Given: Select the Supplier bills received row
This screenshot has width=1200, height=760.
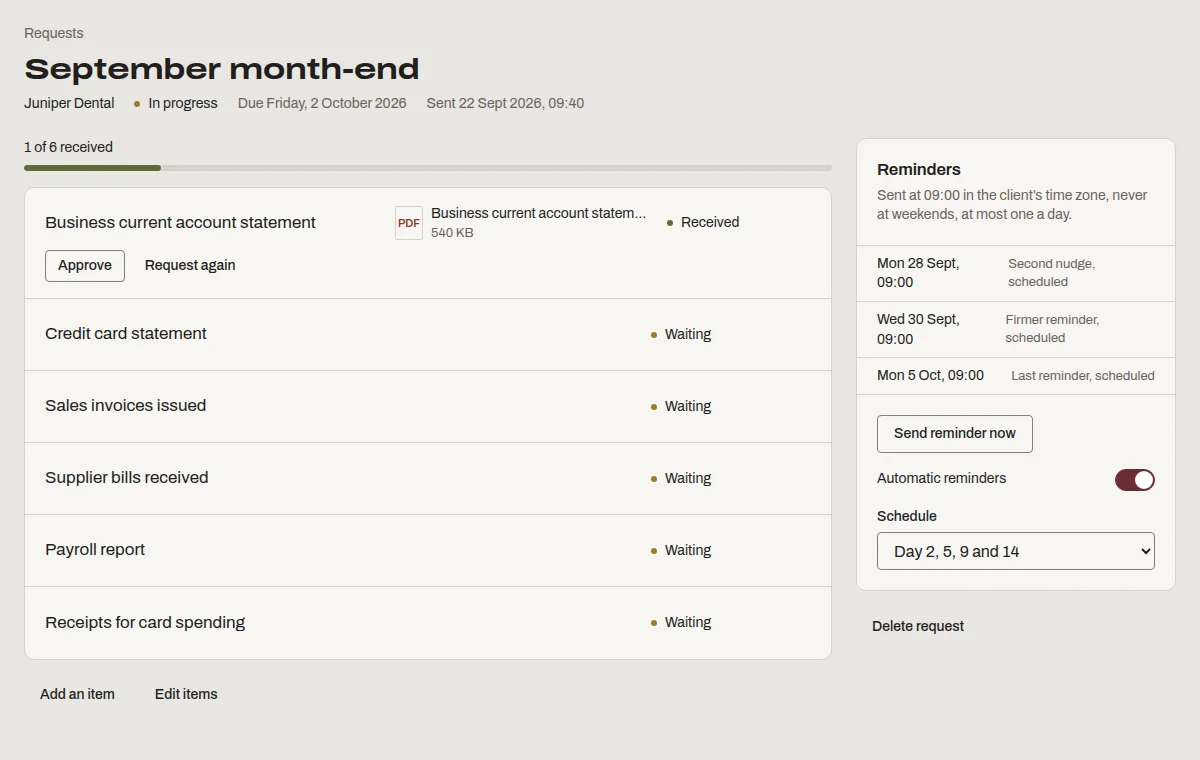Looking at the screenshot, I should (x=428, y=478).
